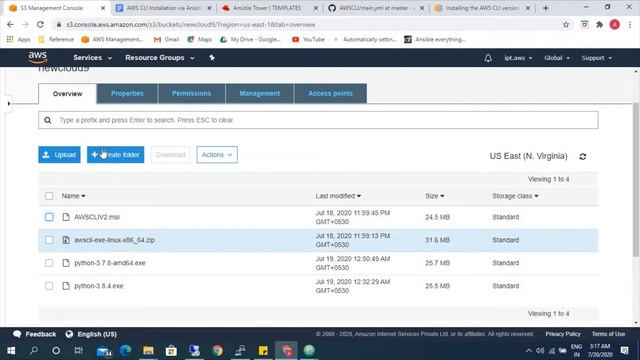This screenshot has height=360, width=640.
Task: Switch to the Properties tab
Action: 127,93
